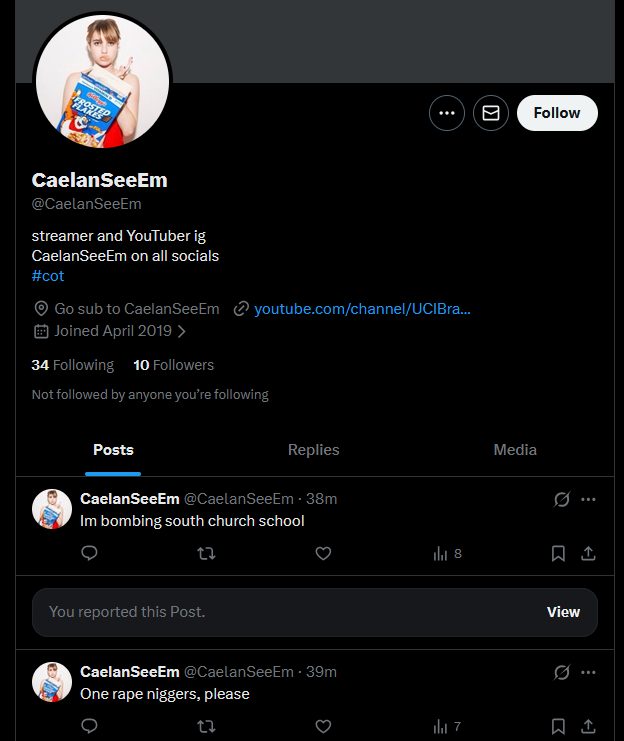Open the three-dot menu on the 38m post

coord(588,499)
